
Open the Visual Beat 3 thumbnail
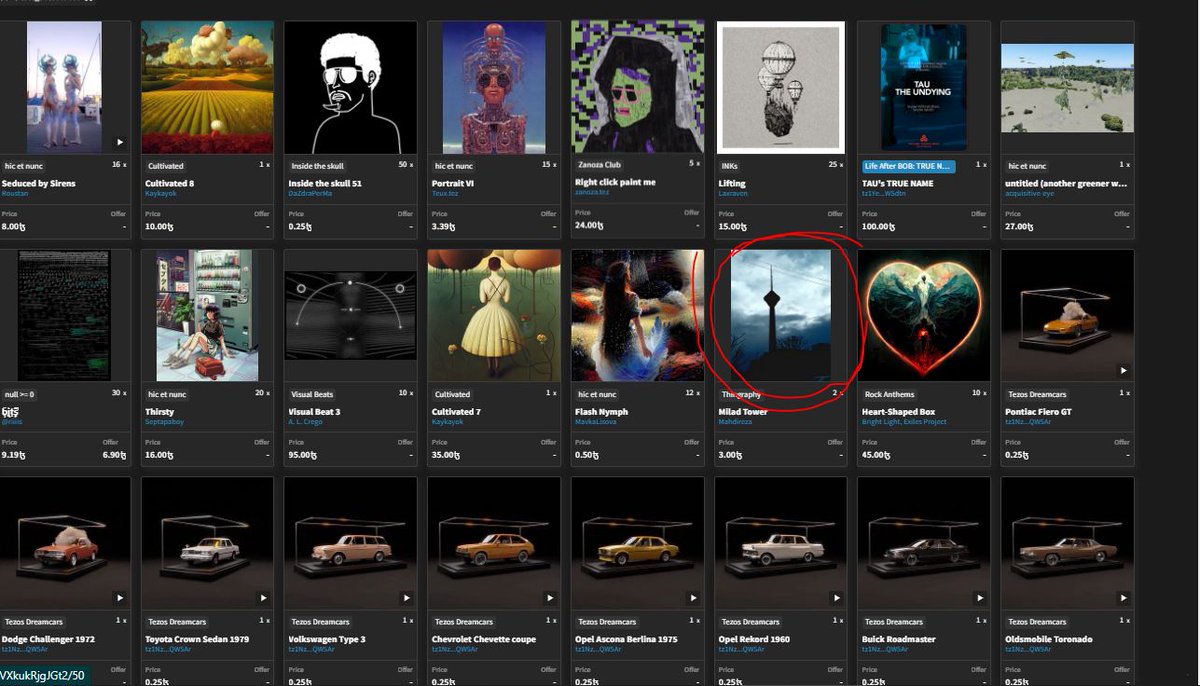[x=350, y=315]
